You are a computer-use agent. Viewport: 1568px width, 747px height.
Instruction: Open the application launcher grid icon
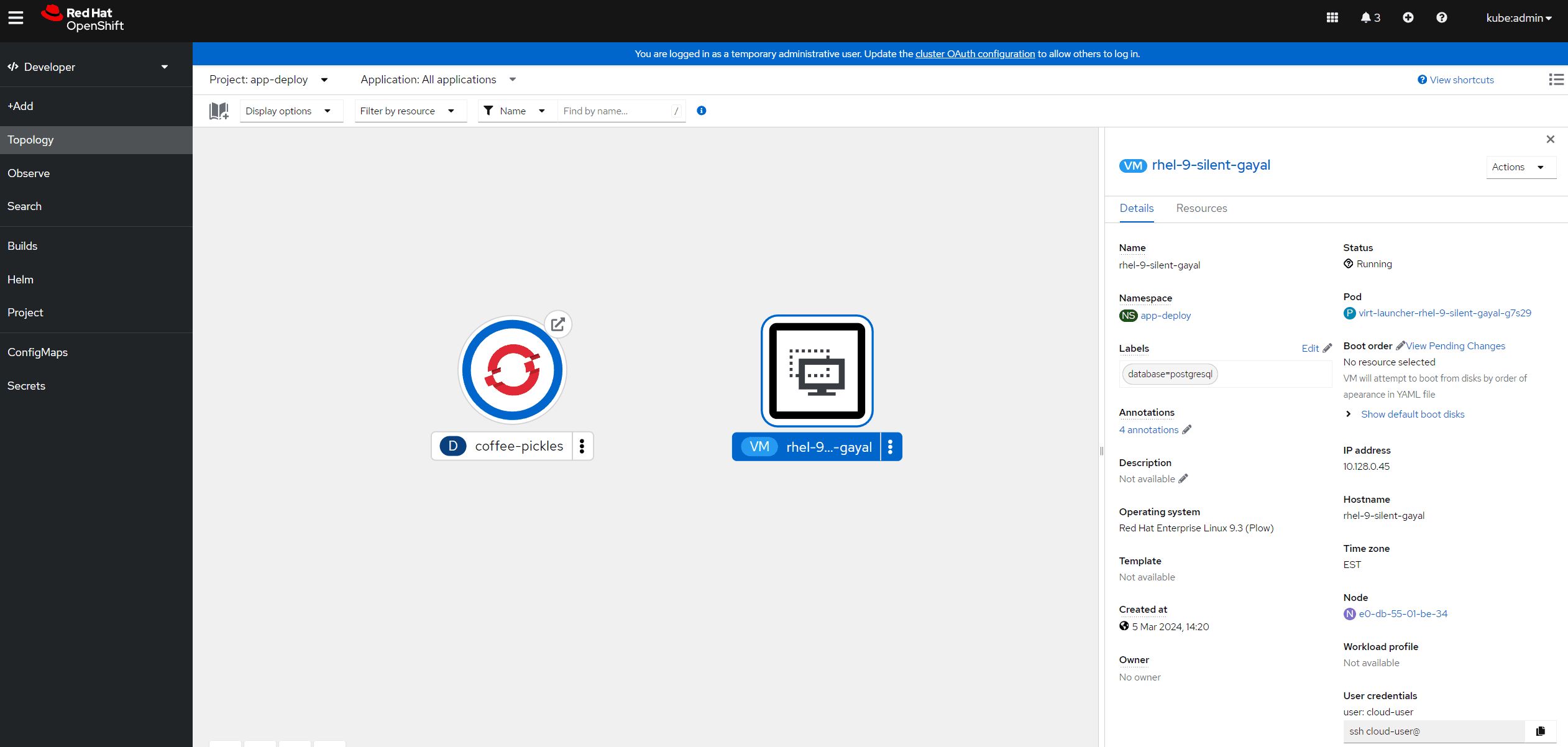pos(1332,17)
